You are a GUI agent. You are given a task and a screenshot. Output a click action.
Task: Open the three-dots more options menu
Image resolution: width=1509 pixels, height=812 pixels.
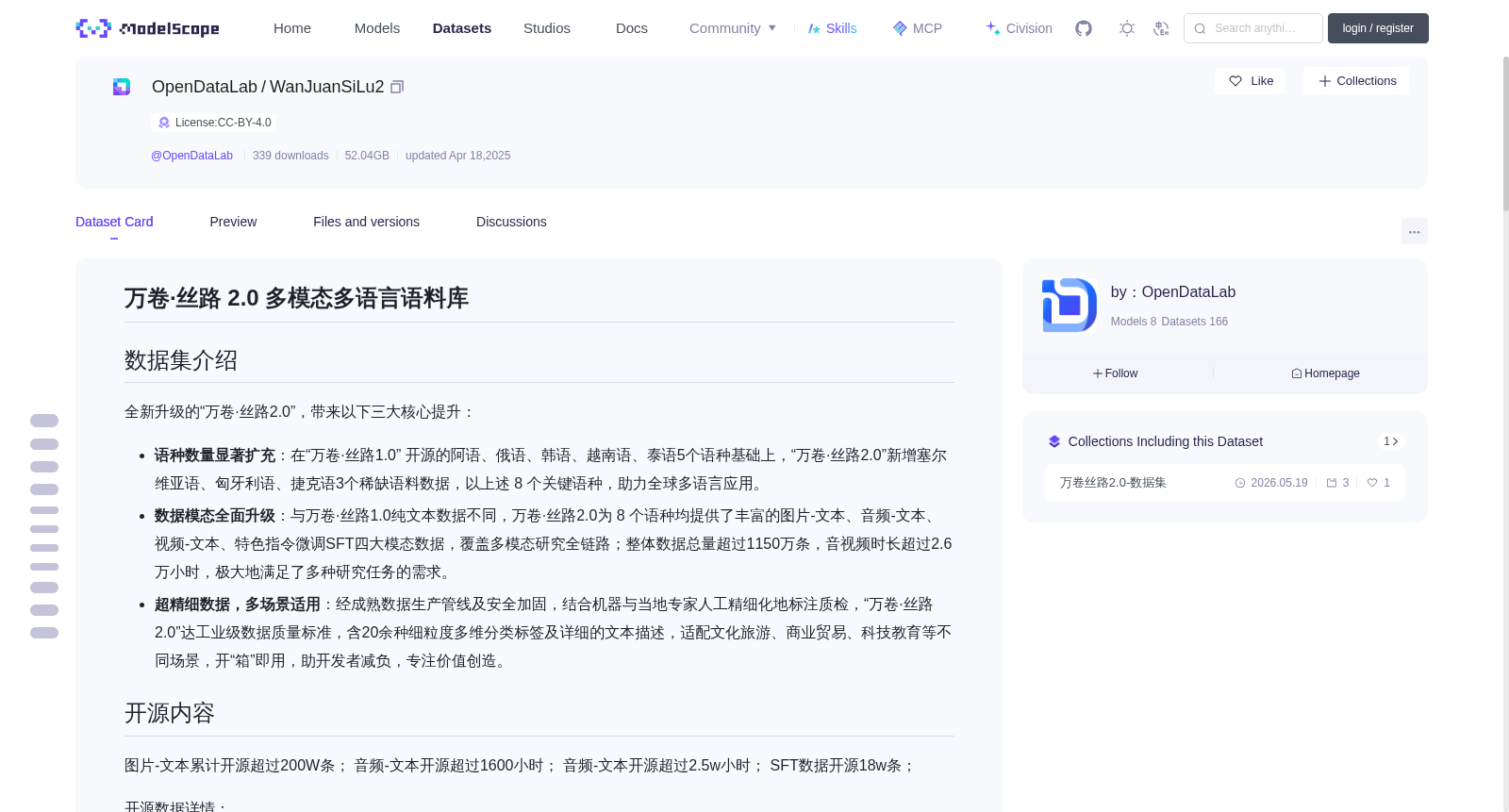click(x=1414, y=231)
